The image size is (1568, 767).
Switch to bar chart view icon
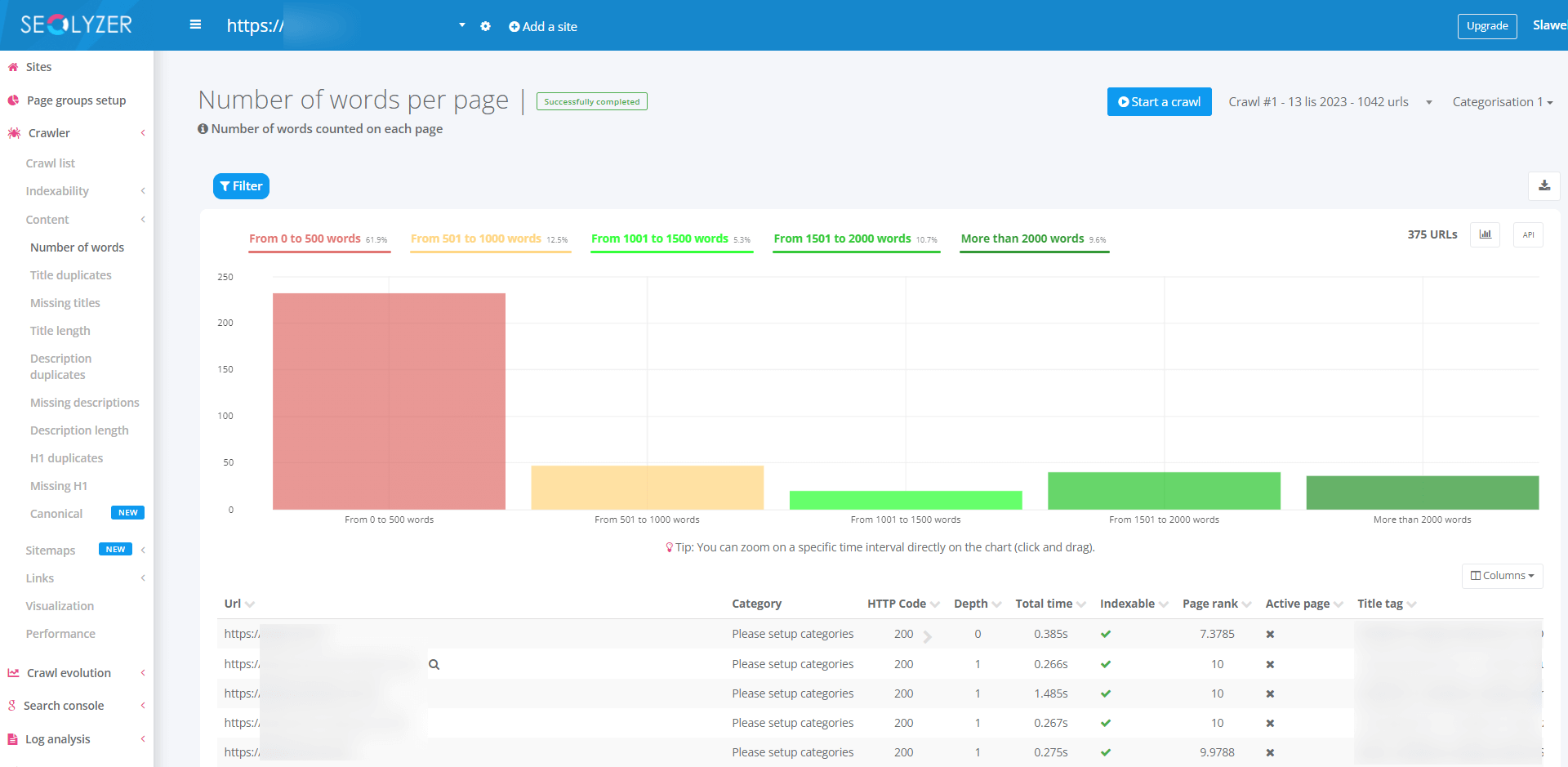tap(1485, 235)
